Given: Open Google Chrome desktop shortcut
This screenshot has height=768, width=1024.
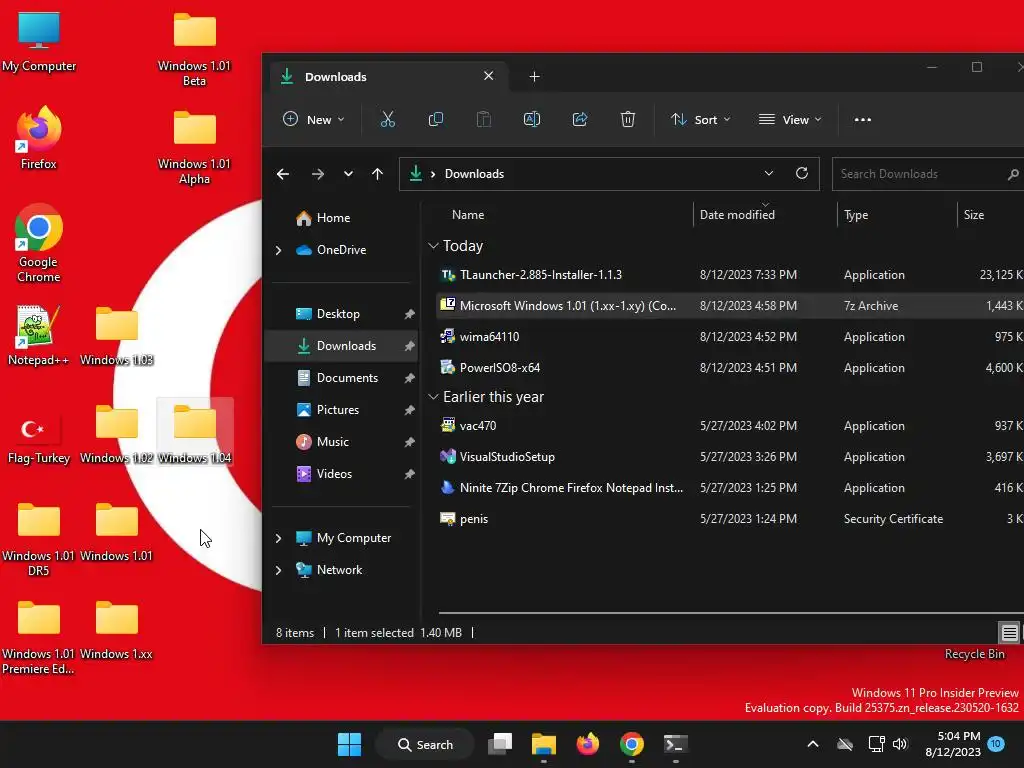Looking at the screenshot, I should pyautogui.click(x=39, y=243).
